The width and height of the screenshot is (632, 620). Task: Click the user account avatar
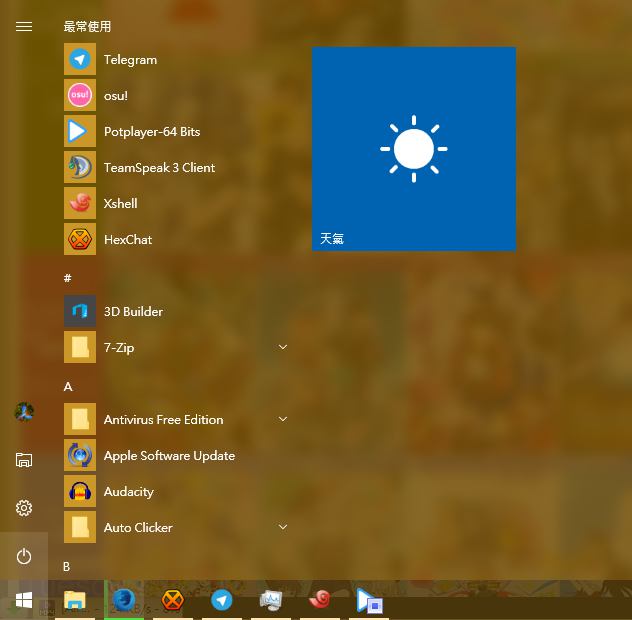point(24,412)
